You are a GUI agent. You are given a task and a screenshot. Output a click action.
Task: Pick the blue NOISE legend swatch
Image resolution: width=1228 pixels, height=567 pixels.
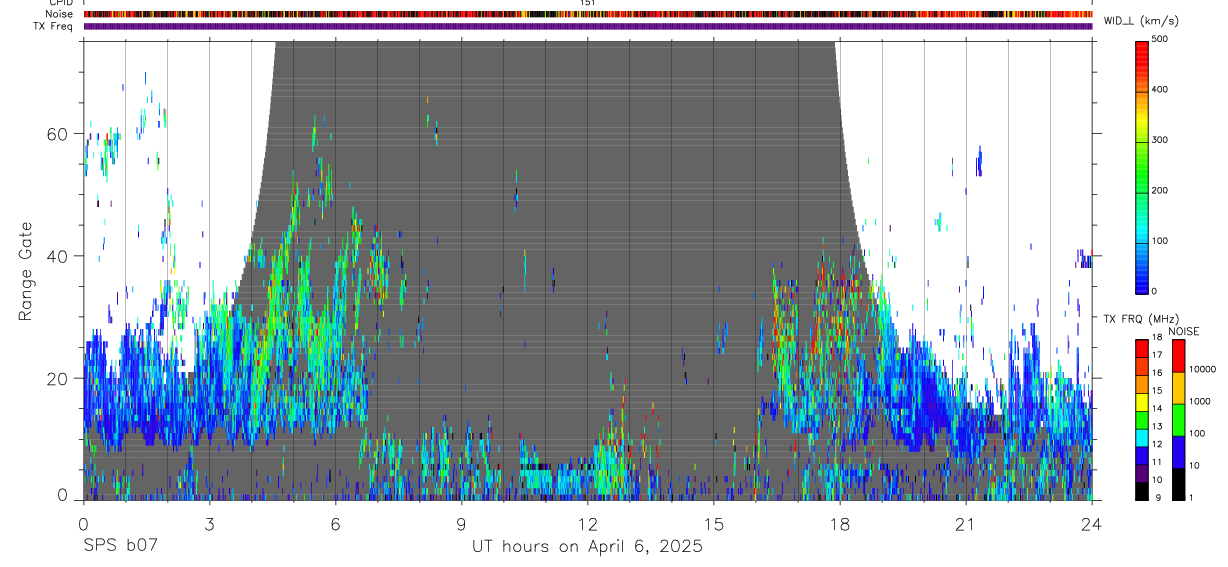click(x=1179, y=452)
